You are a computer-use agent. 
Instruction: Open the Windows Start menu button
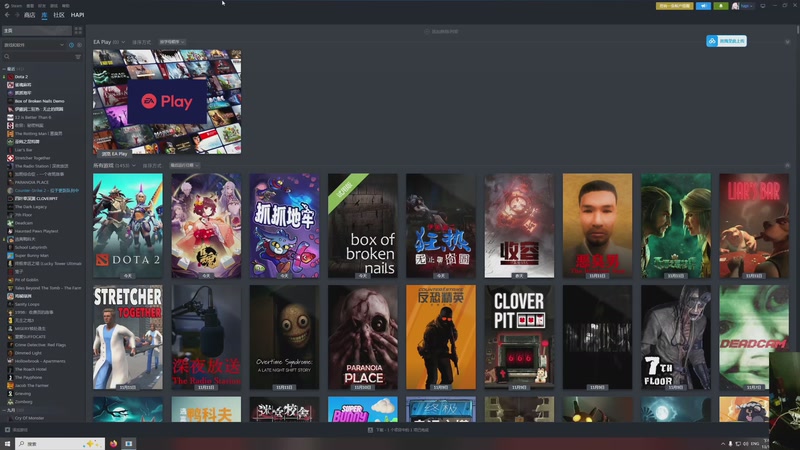pyautogui.click(x=7, y=444)
